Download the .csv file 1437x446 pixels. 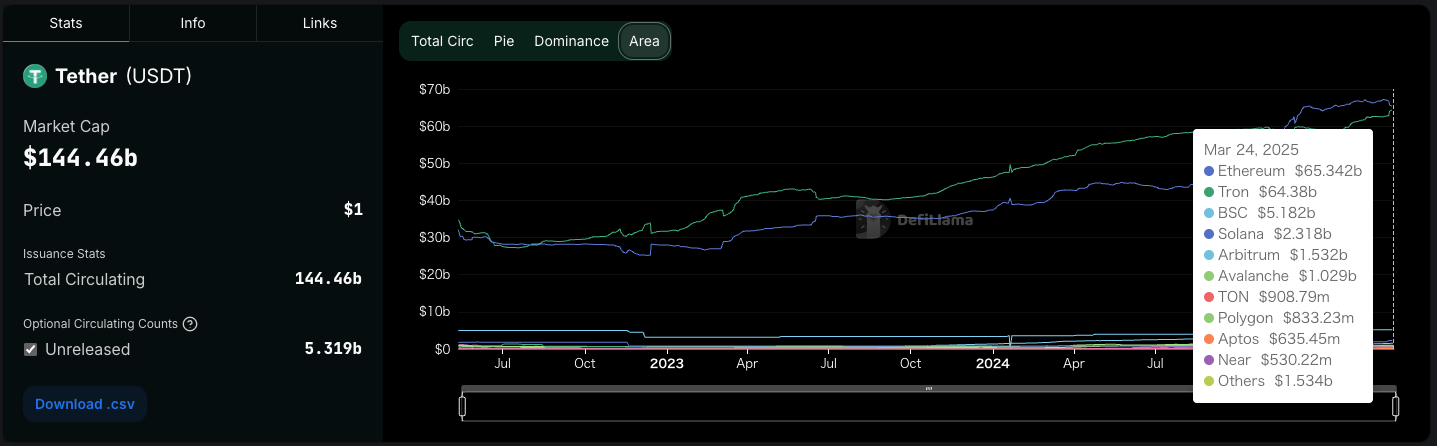coord(85,404)
